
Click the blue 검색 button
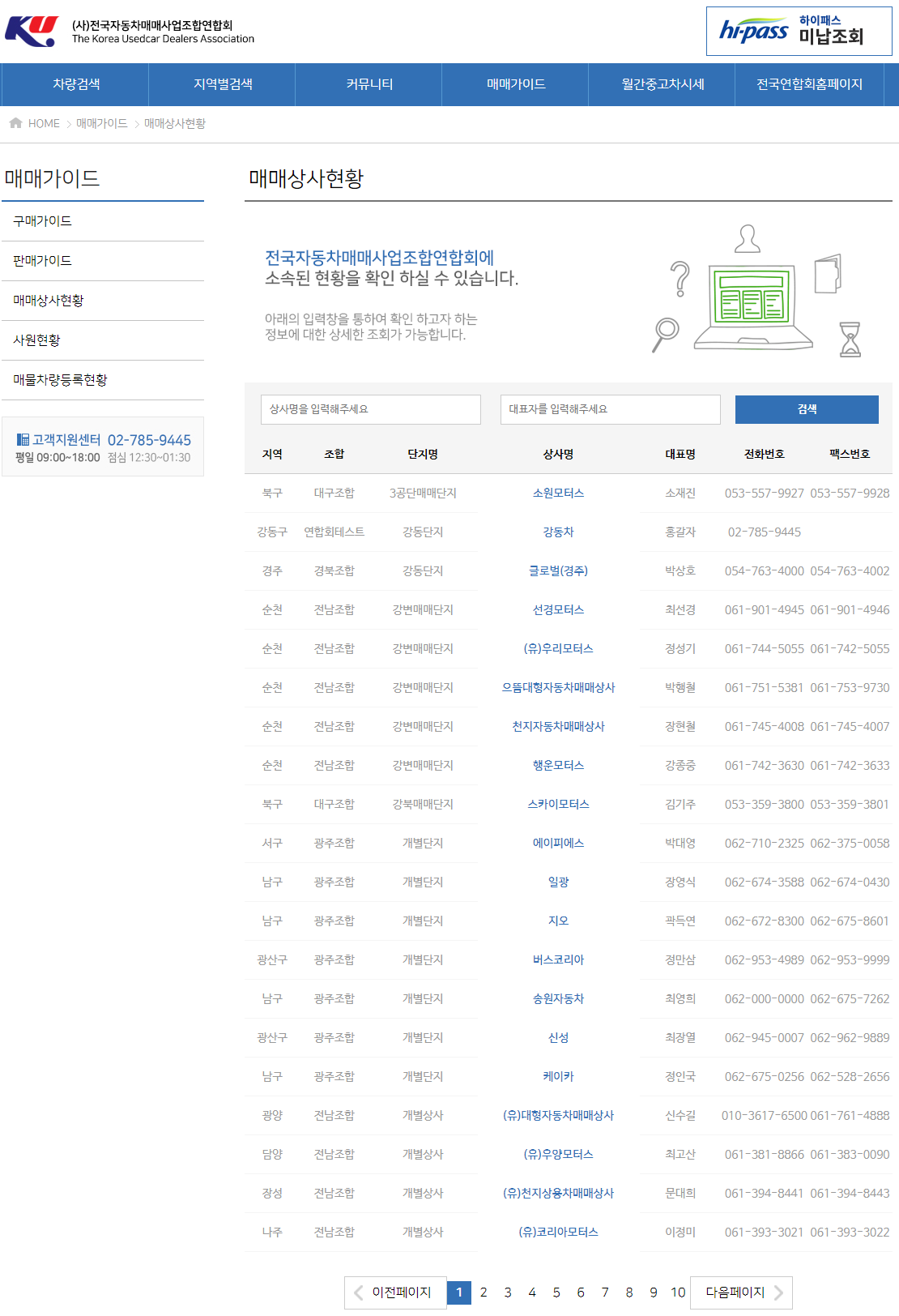coord(807,409)
